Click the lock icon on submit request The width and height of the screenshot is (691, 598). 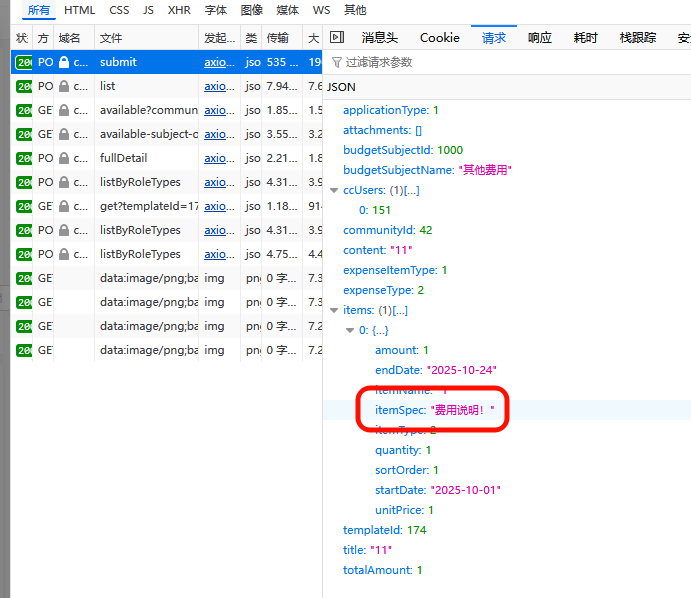pyautogui.click(x=65, y=62)
